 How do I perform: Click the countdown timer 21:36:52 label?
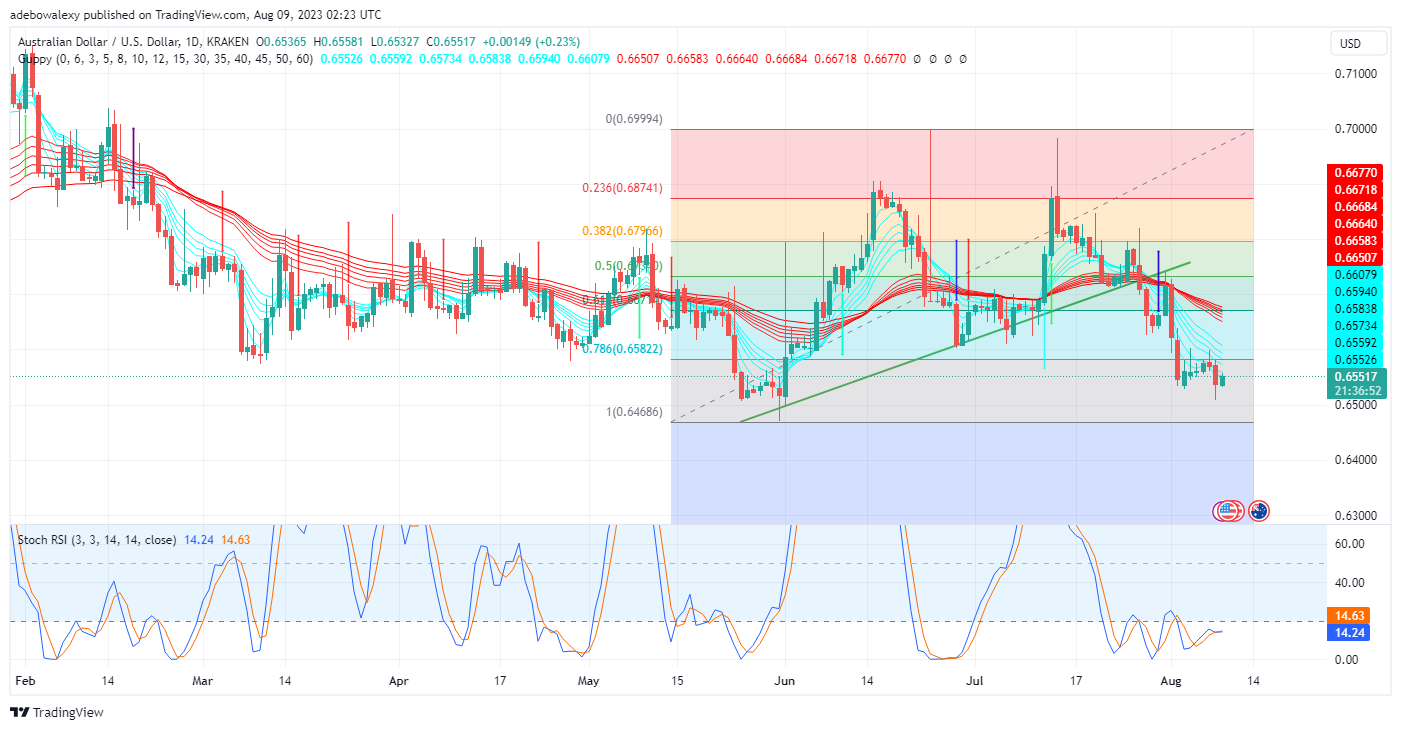pyautogui.click(x=1355, y=391)
